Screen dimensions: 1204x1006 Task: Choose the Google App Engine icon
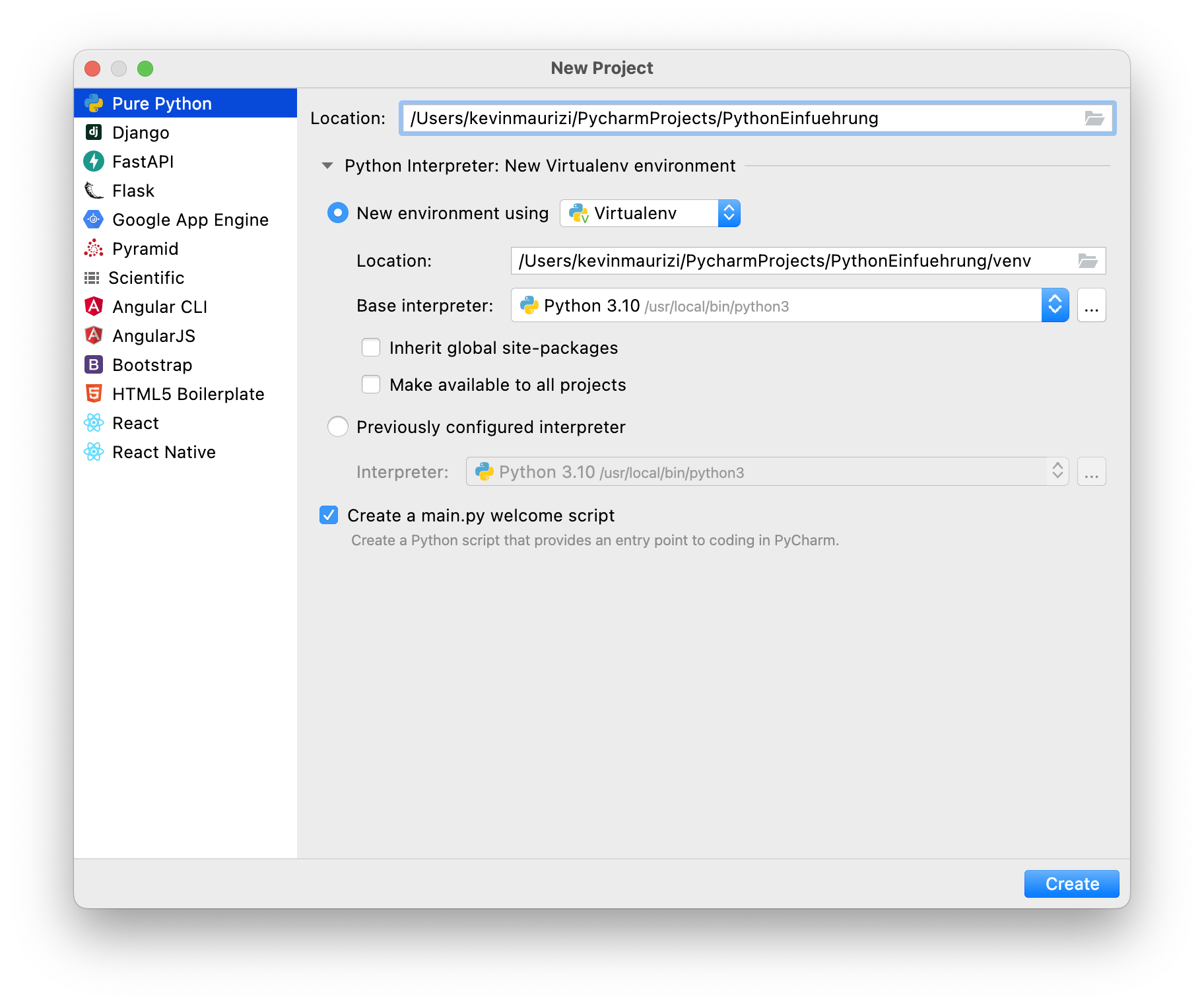(94, 219)
